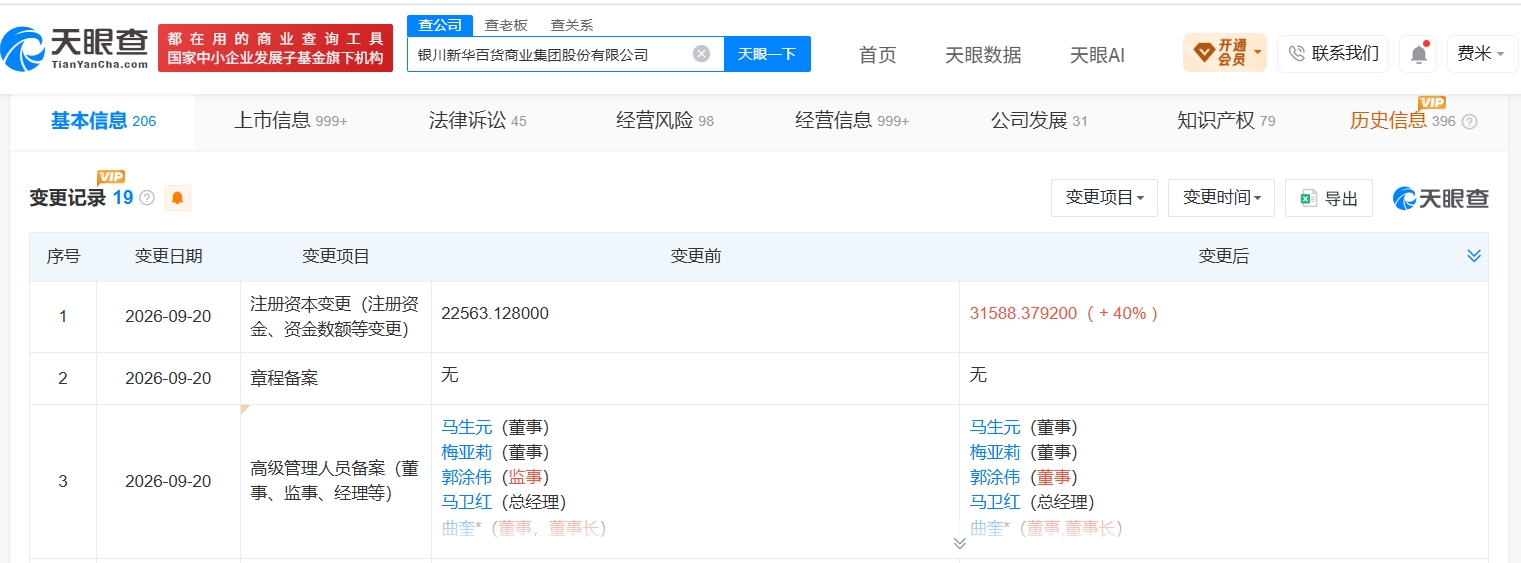Click the value 22563.128000 in row 1

(495, 313)
